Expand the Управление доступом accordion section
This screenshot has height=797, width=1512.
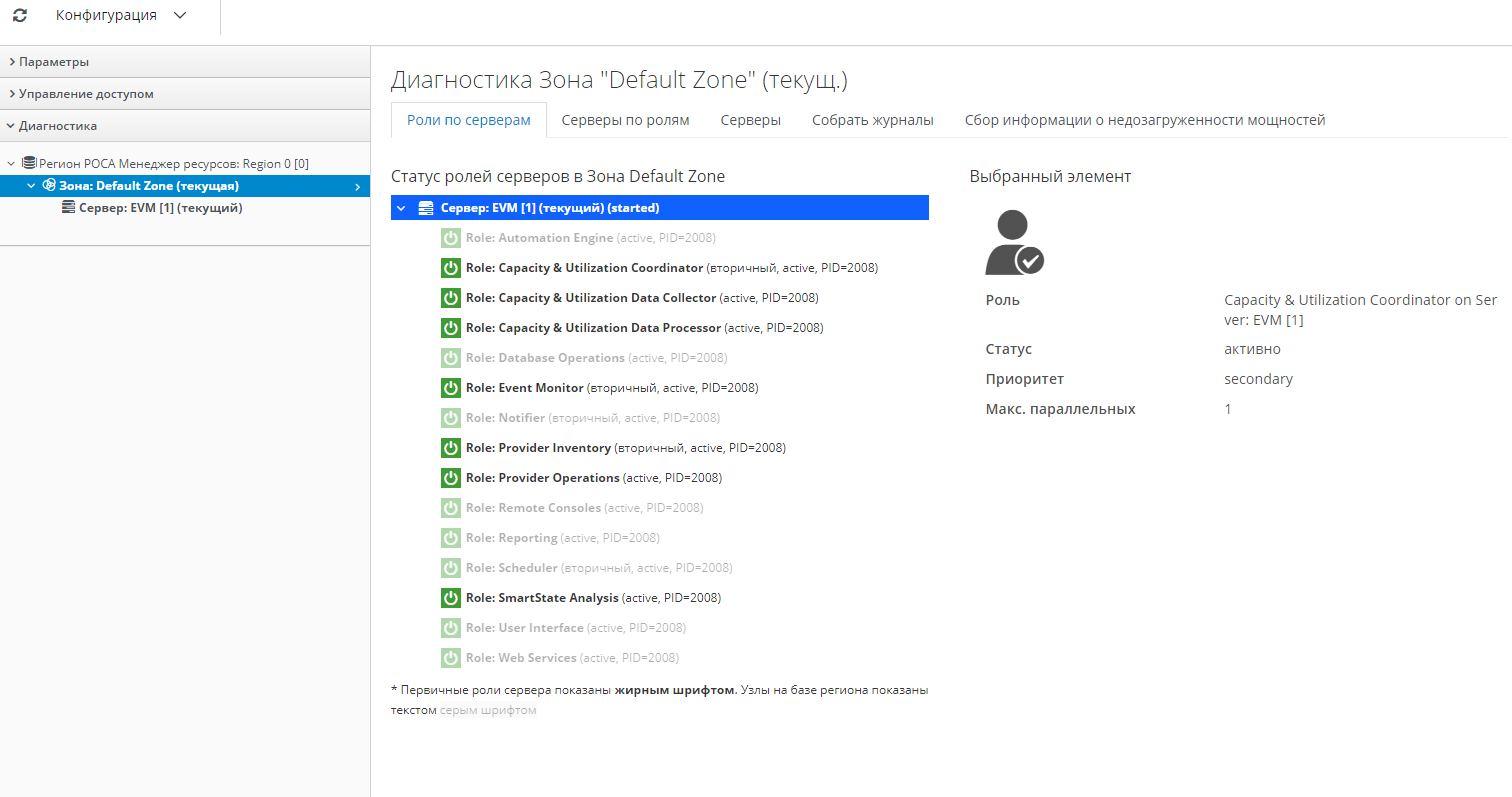pos(86,94)
